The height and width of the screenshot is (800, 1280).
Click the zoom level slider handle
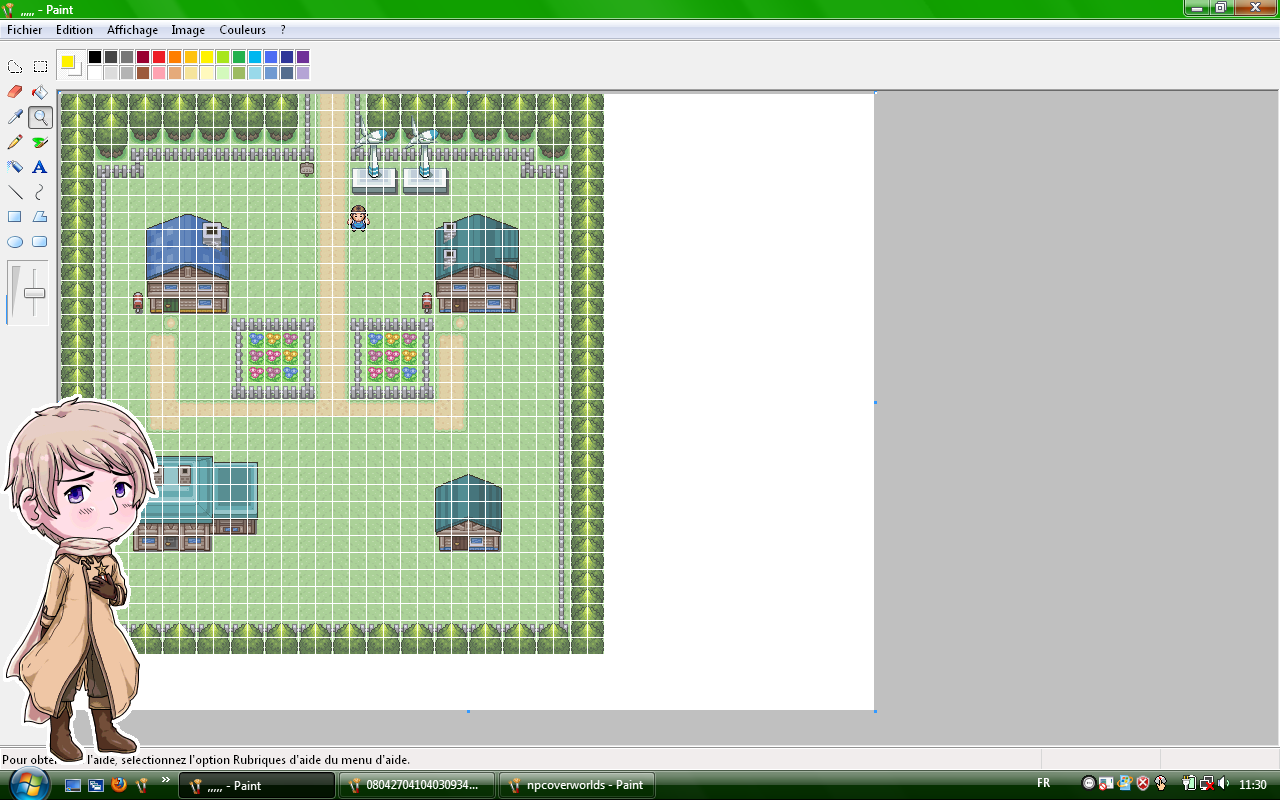pos(35,293)
